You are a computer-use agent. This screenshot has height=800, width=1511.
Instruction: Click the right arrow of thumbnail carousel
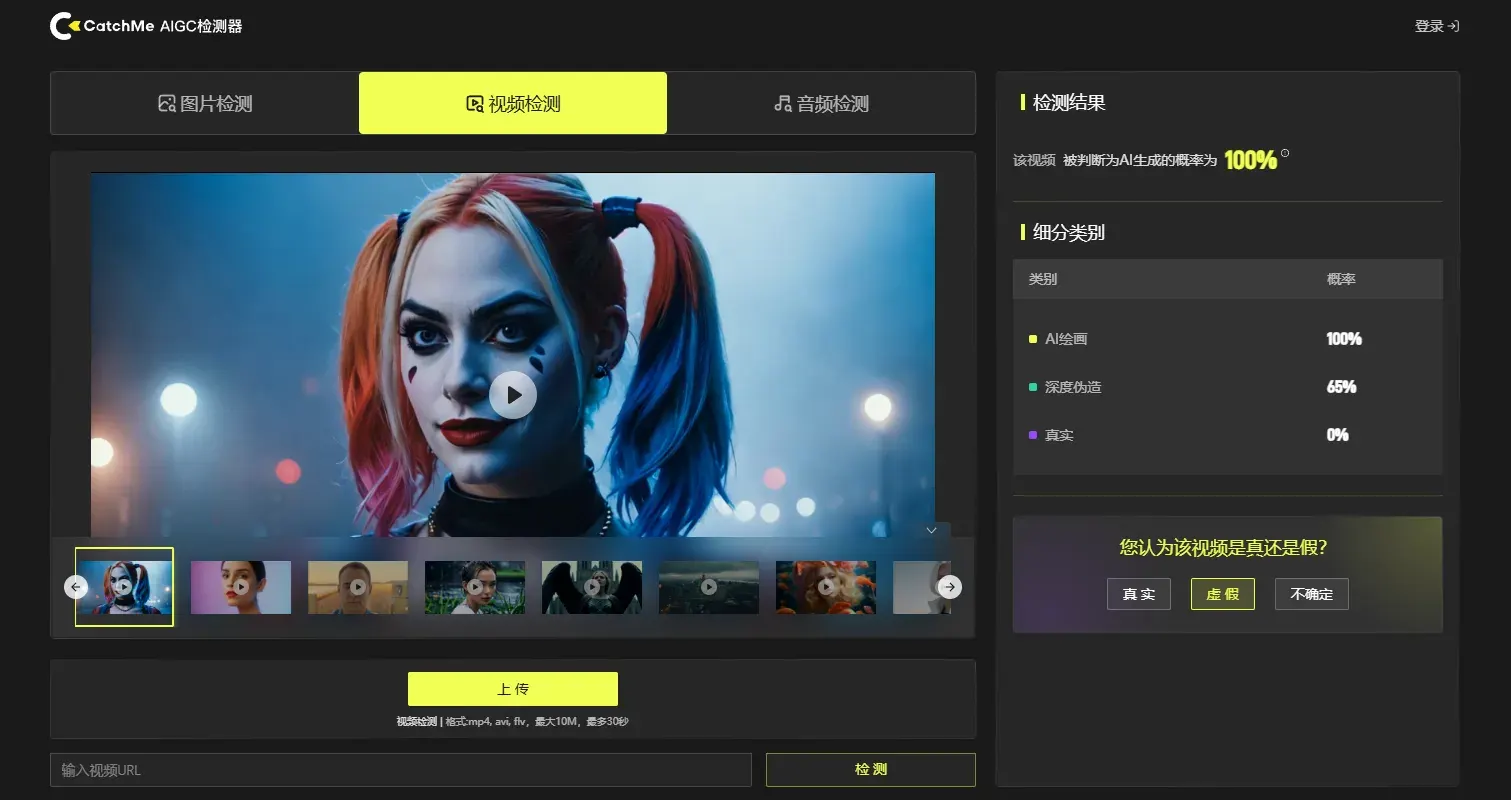click(950, 587)
